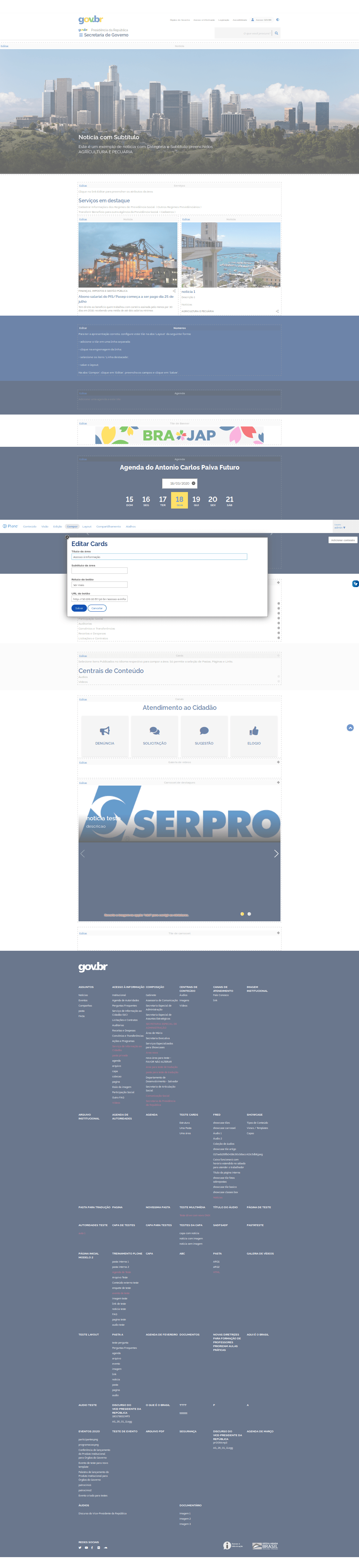Click the ACESSO À INFORMAÇÃO footer heading

[128, 987]
